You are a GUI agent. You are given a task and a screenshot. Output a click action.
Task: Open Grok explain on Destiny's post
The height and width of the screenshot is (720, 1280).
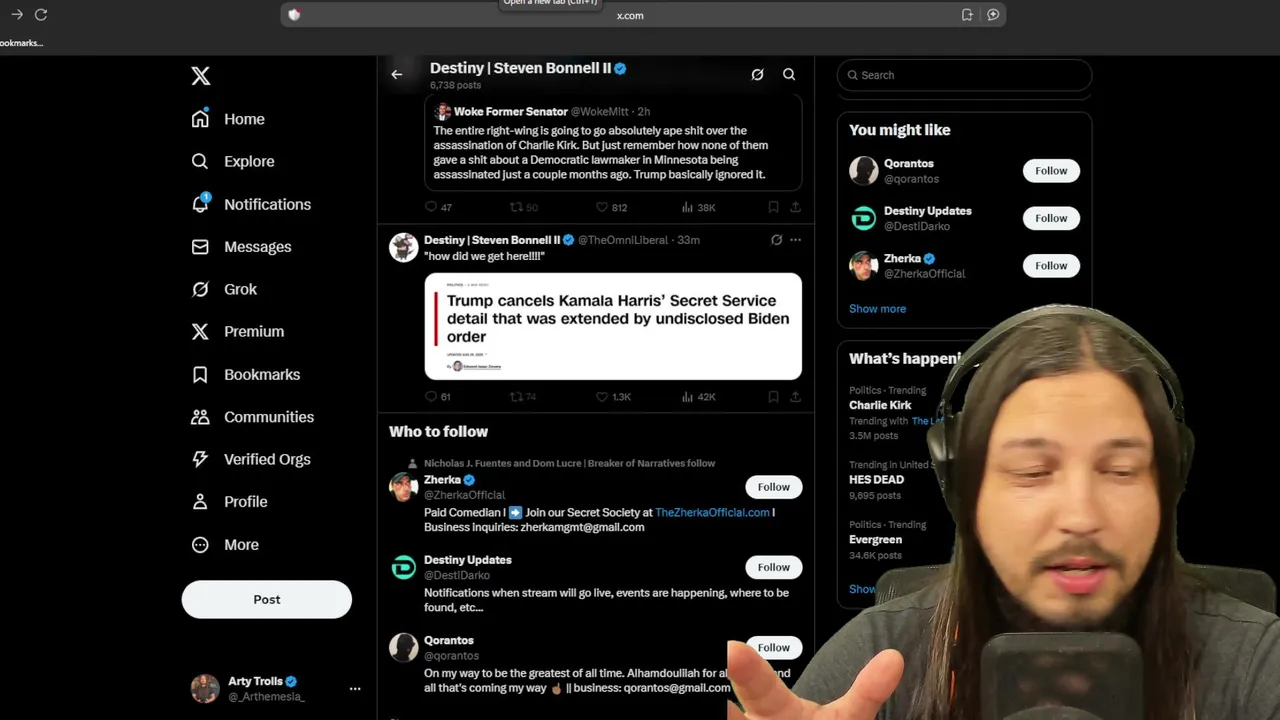click(x=776, y=240)
